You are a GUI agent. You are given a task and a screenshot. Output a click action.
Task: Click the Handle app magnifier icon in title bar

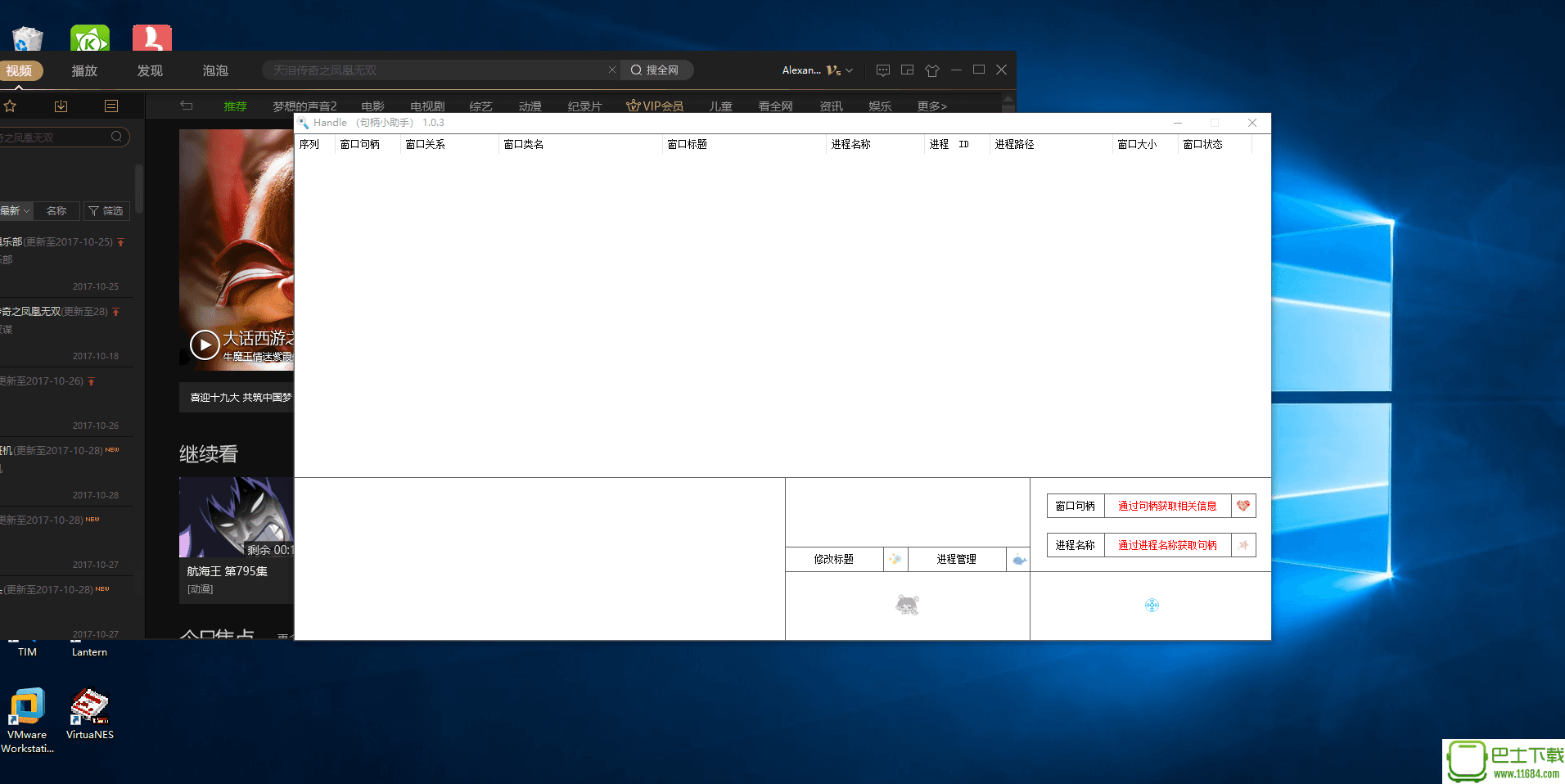(304, 123)
